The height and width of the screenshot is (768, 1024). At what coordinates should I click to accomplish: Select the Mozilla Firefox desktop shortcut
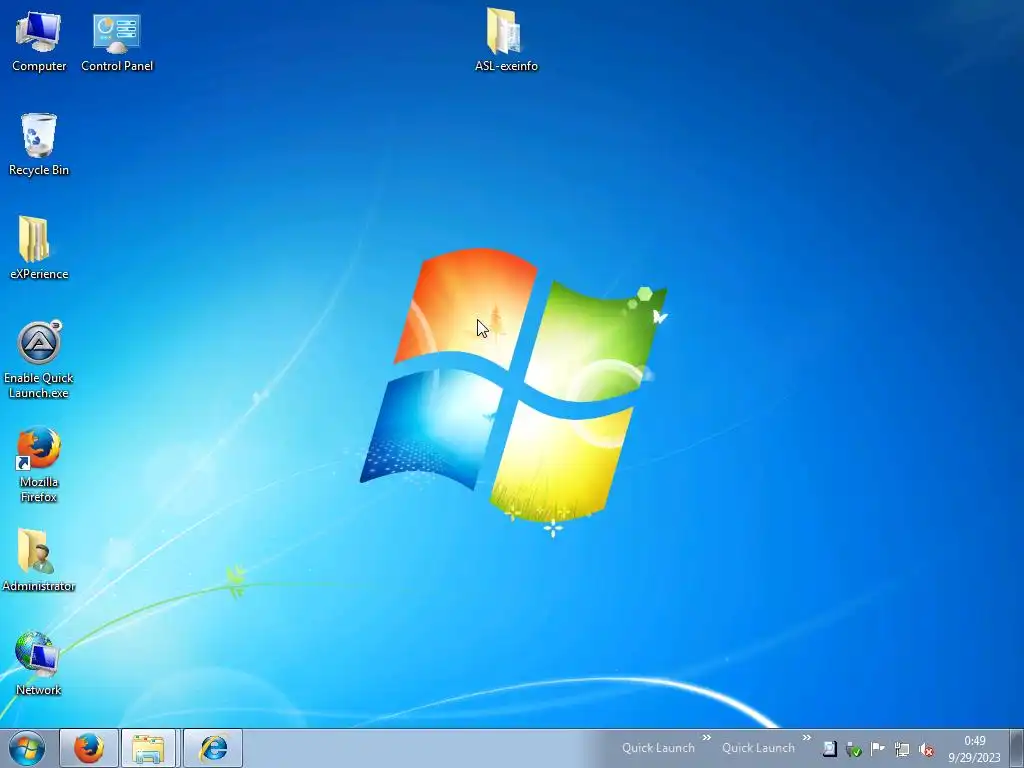point(39,464)
